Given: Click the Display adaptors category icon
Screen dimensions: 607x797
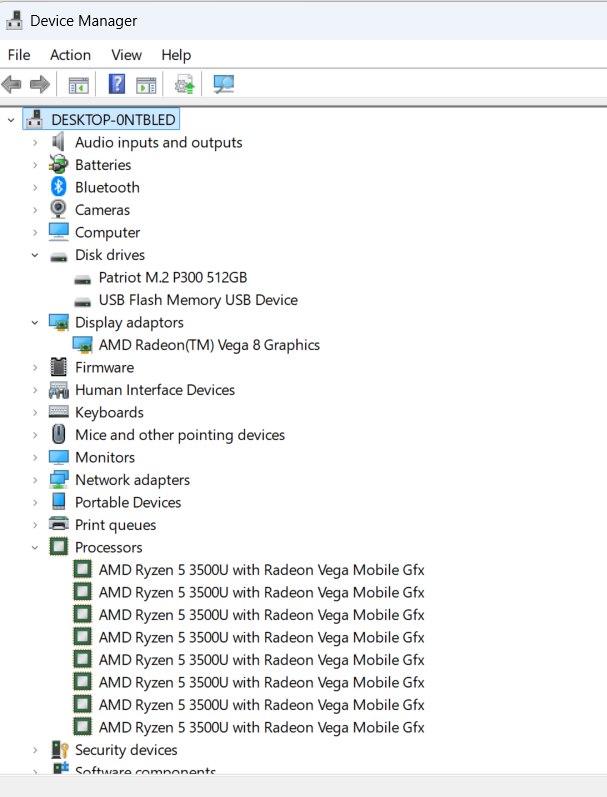Looking at the screenshot, I should (58, 322).
